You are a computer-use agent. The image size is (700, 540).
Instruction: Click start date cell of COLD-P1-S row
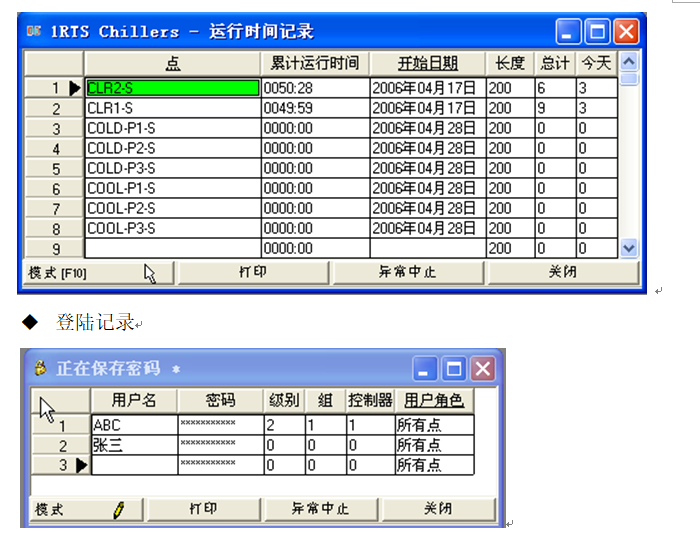(428, 128)
